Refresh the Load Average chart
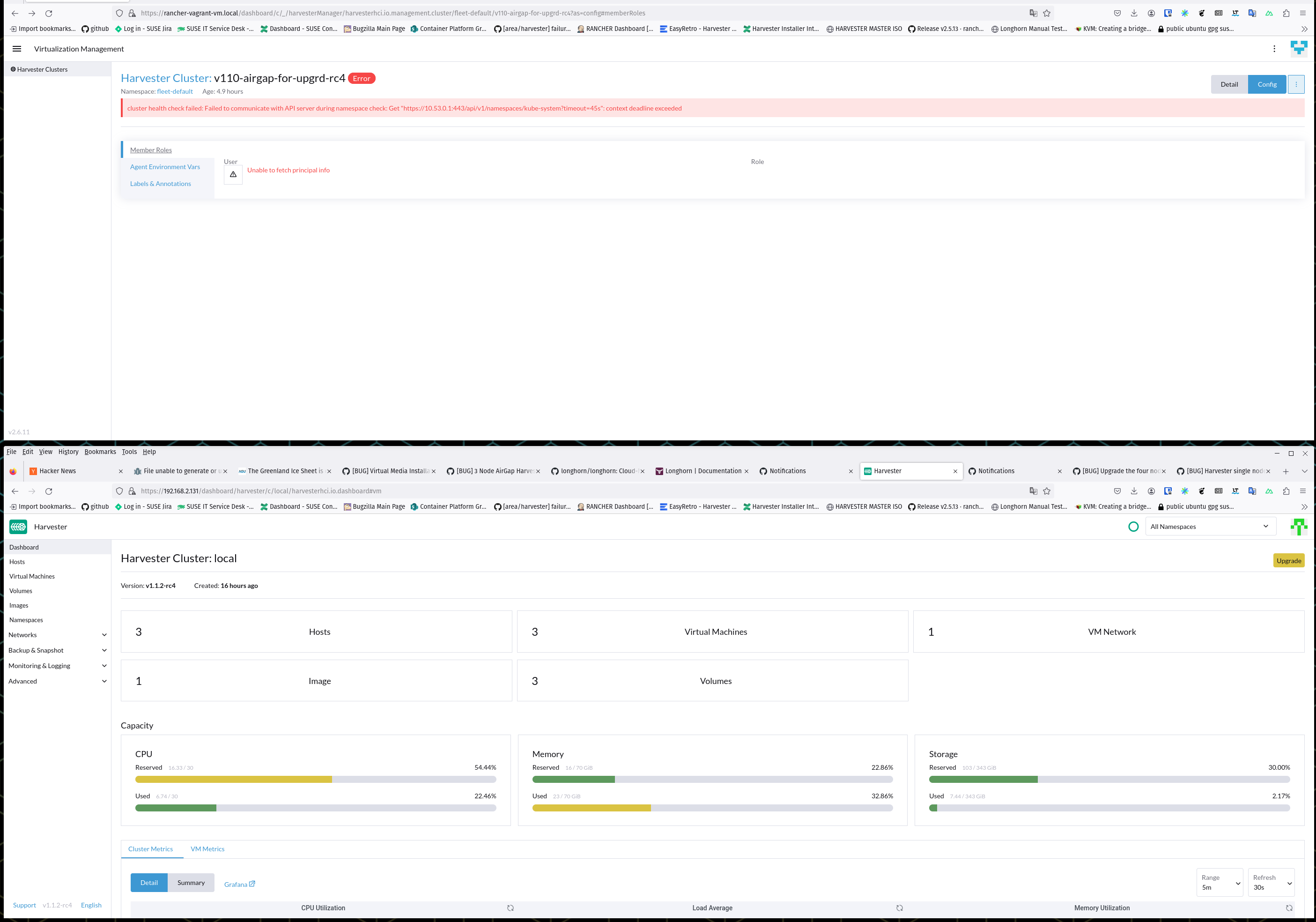1316x922 pixels. [899, 907]
